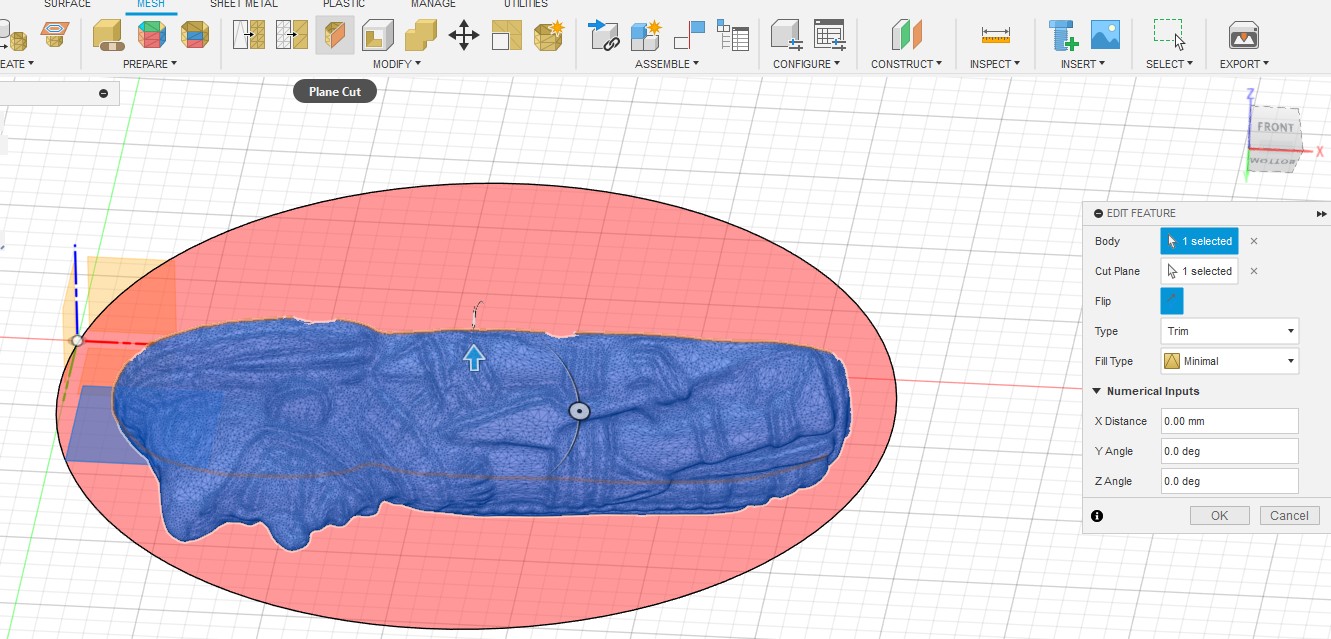Screen dimensions: 1331x639
Task: Click the Move/Copy arrows tool icon
Action: pyautogui.click(x=463, y=36)
